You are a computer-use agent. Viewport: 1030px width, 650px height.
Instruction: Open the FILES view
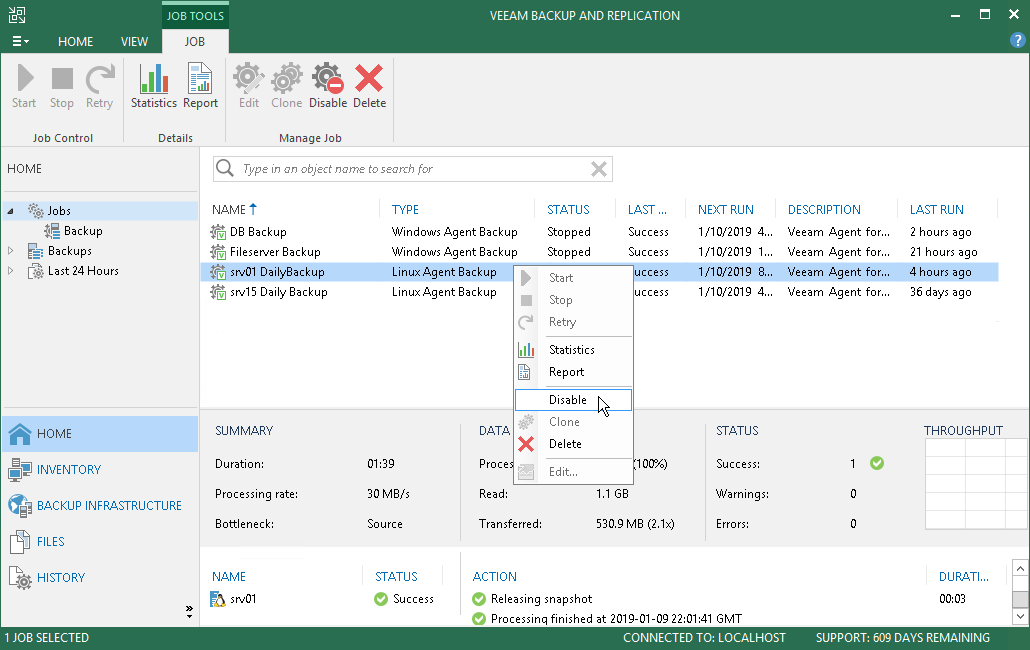(51, 542)
